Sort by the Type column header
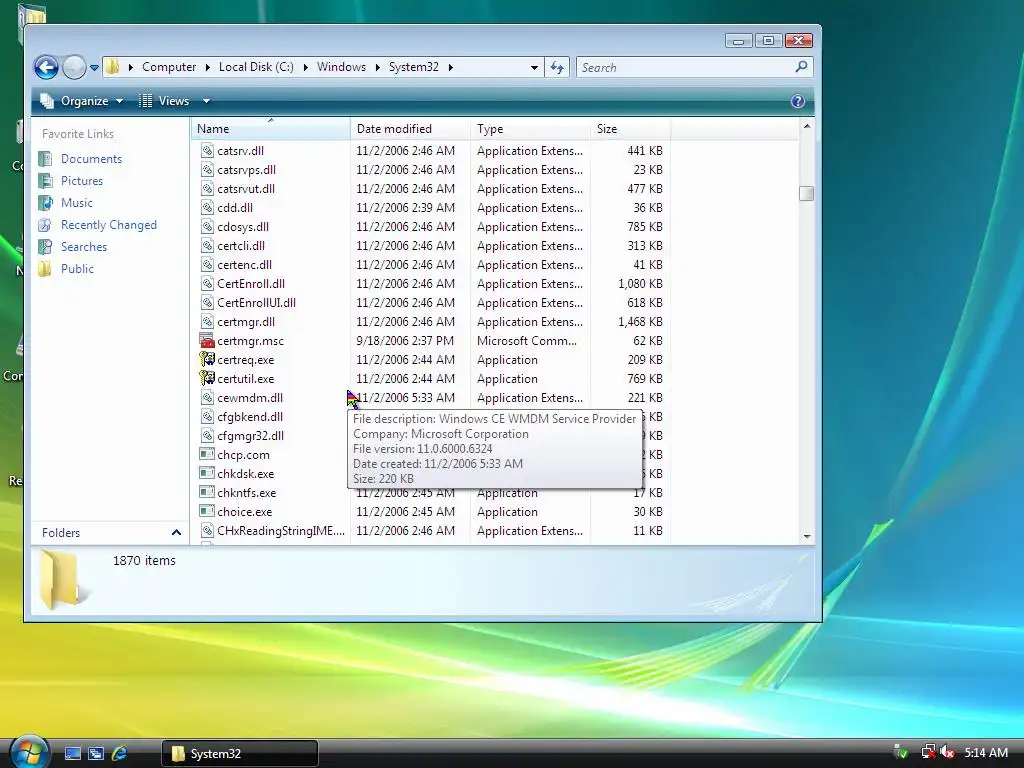This screenshot has height=768, width=1024. pos(530,129)
